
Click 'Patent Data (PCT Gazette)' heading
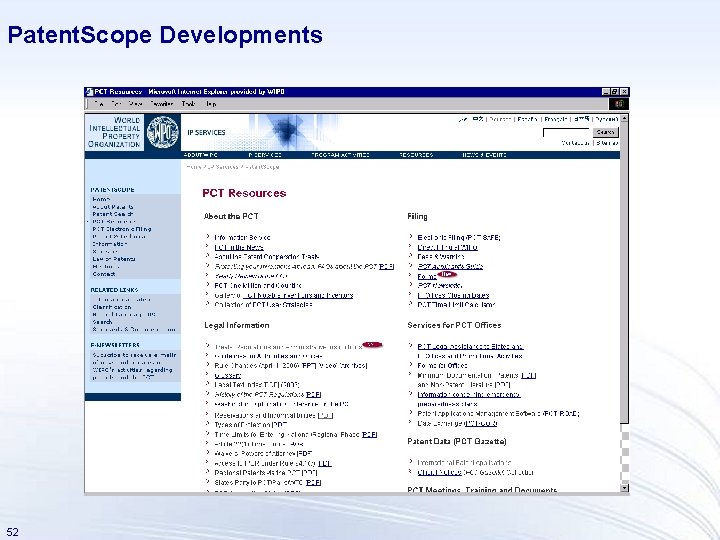point(457,441)
